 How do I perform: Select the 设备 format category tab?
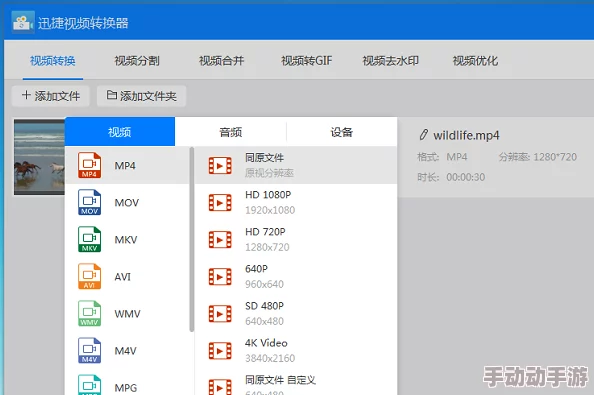(342, 132)
